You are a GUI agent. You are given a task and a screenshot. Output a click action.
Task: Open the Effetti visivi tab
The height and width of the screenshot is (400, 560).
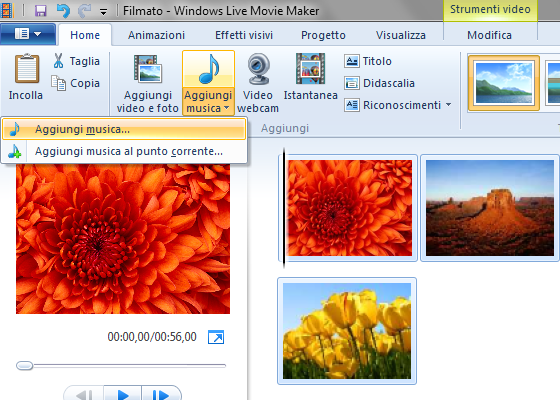244,35
